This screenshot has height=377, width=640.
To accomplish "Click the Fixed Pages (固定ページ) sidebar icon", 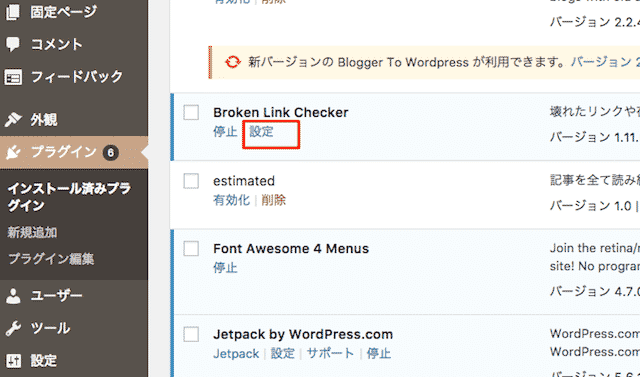I will (12, 12).
